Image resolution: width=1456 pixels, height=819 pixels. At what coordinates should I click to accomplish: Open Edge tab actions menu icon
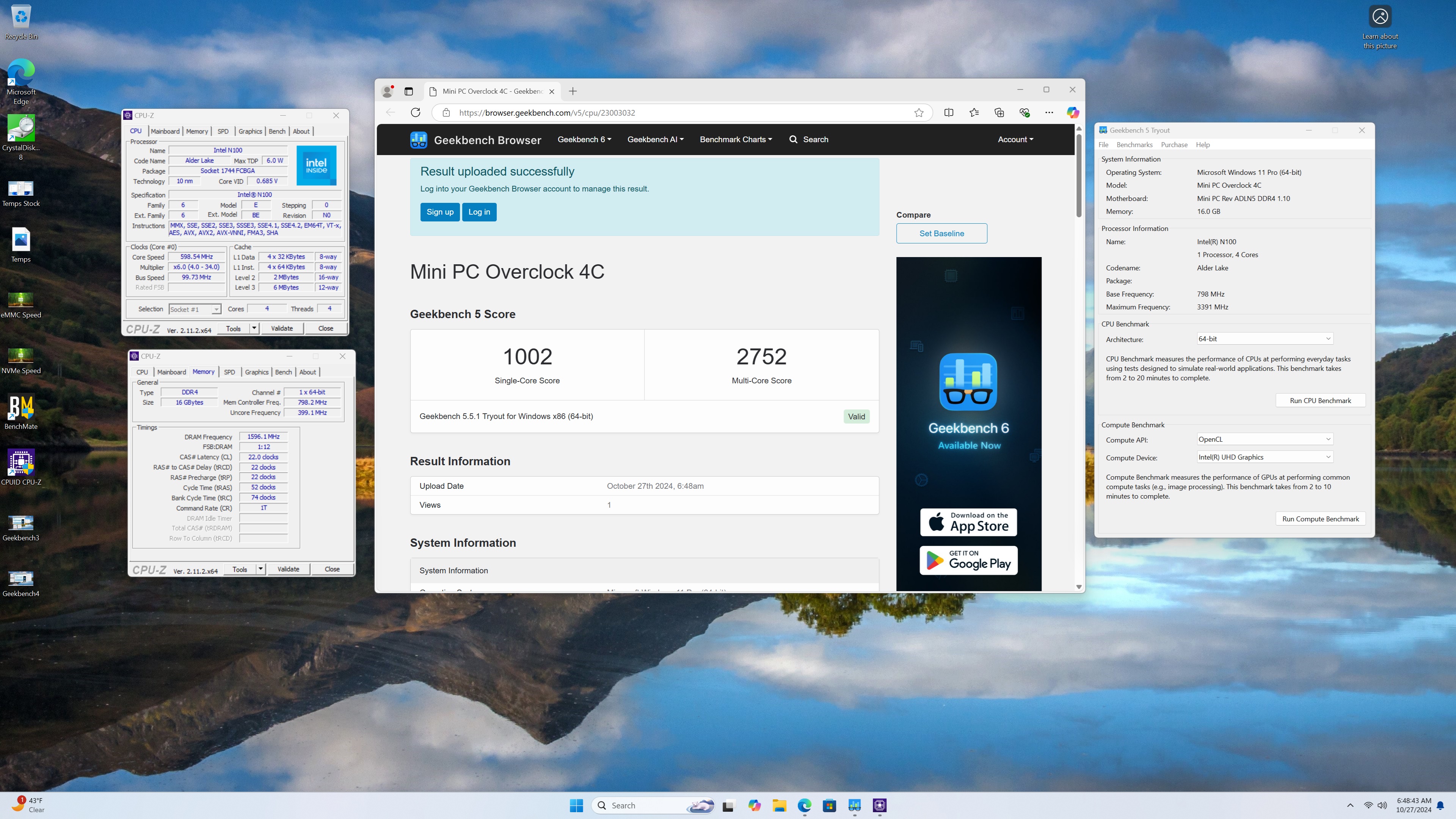coord(409,91)
